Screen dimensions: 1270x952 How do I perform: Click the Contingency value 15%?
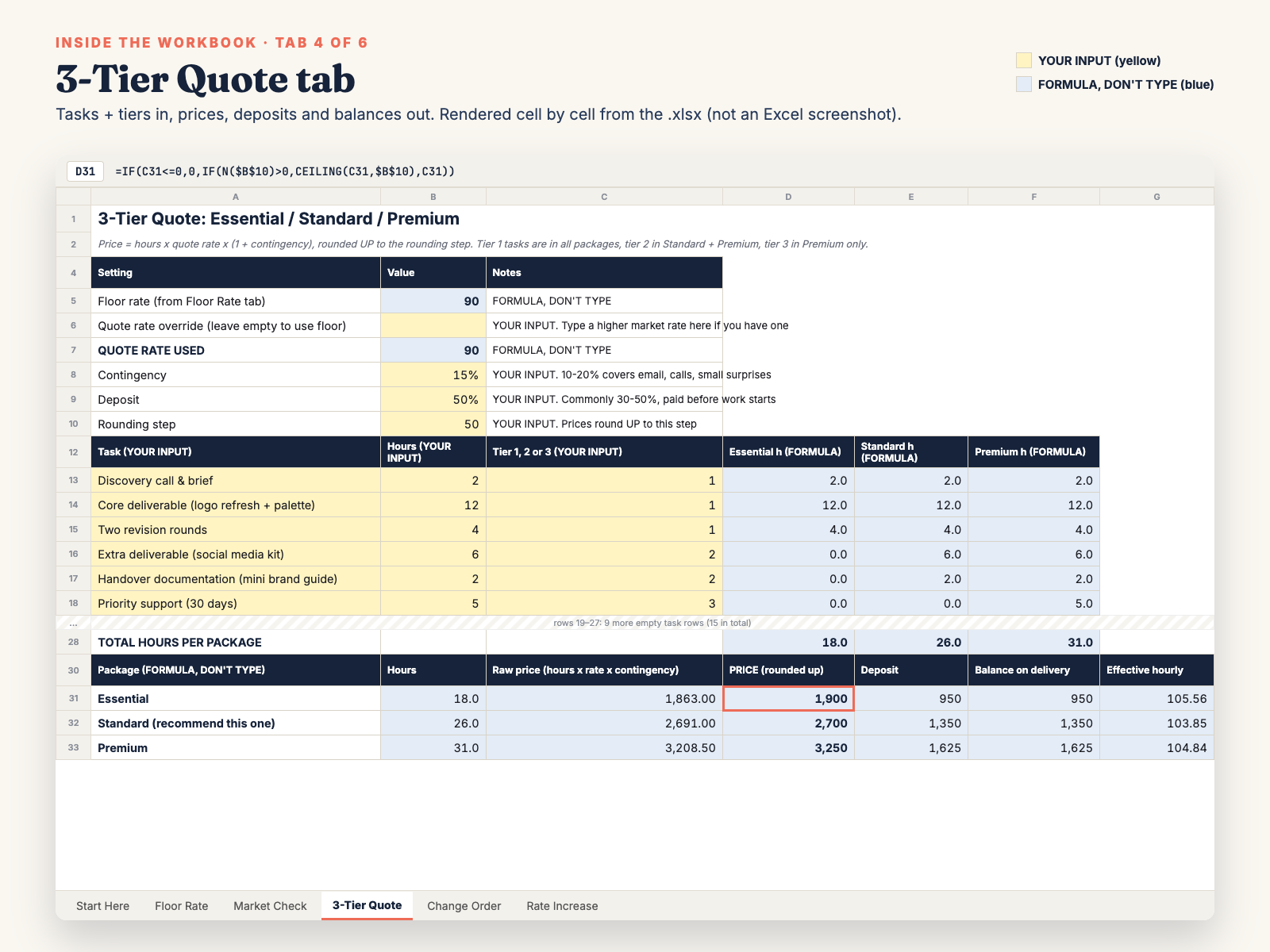[433, 374]
